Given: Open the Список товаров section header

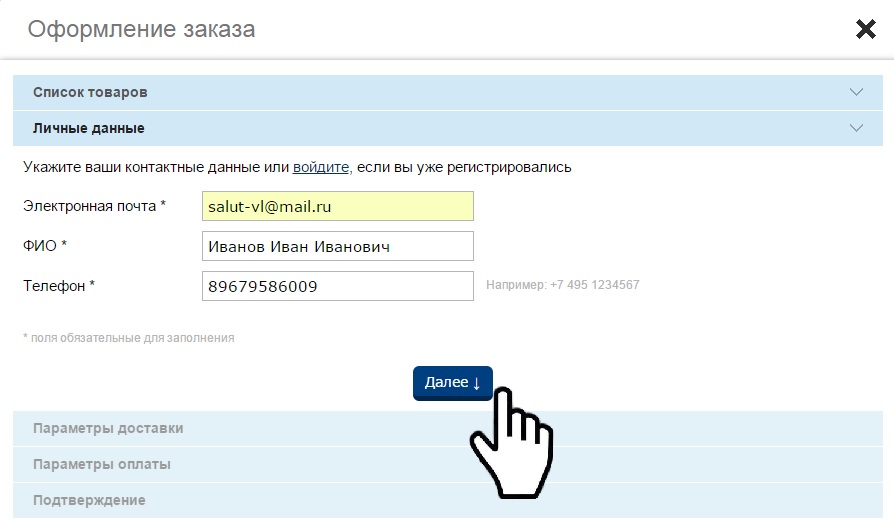Looking at the screenshot, I should (448, 92).
